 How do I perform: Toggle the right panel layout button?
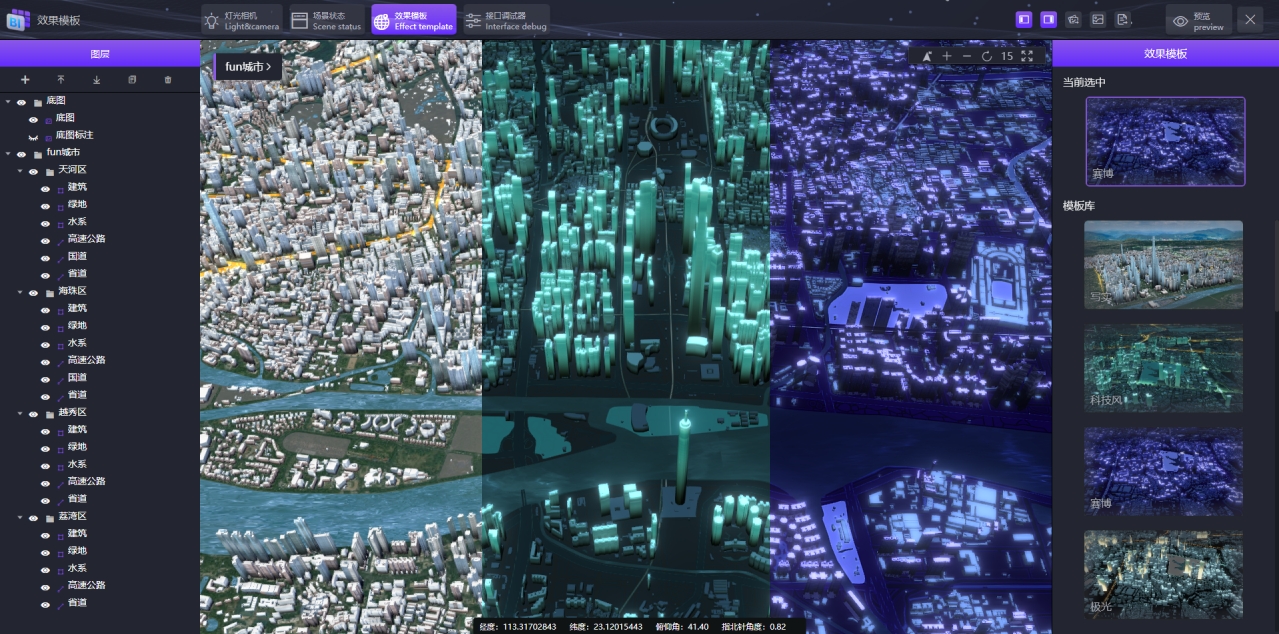point(1048,19)
